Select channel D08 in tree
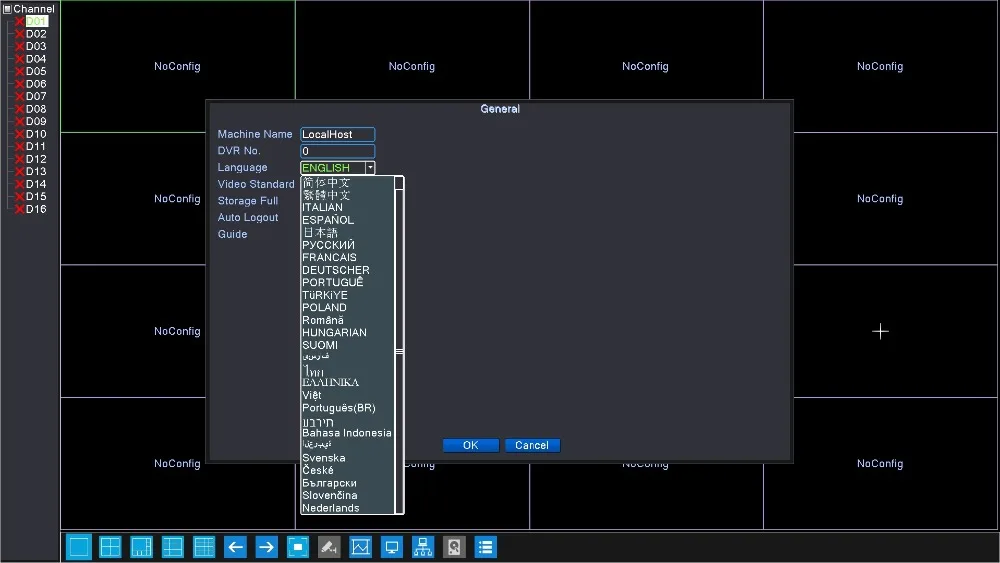 (36, 109)
